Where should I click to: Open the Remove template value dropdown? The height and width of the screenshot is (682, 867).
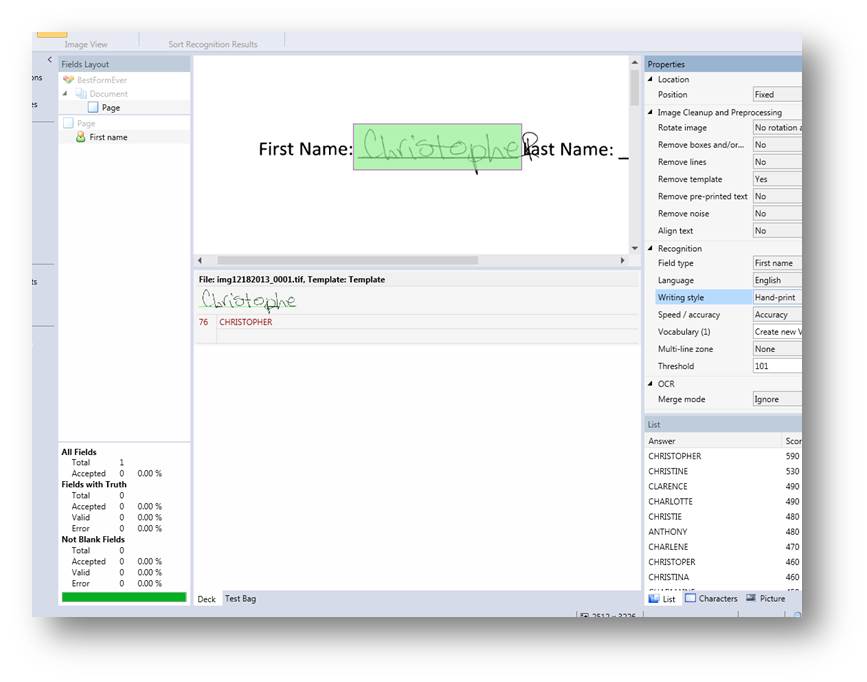776,180
